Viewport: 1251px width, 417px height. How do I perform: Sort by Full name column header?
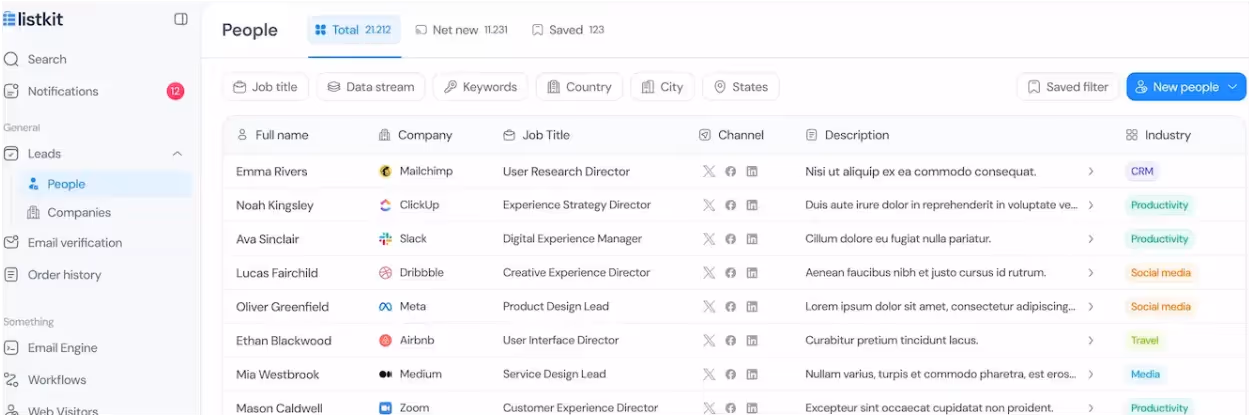tap(272, 135)
